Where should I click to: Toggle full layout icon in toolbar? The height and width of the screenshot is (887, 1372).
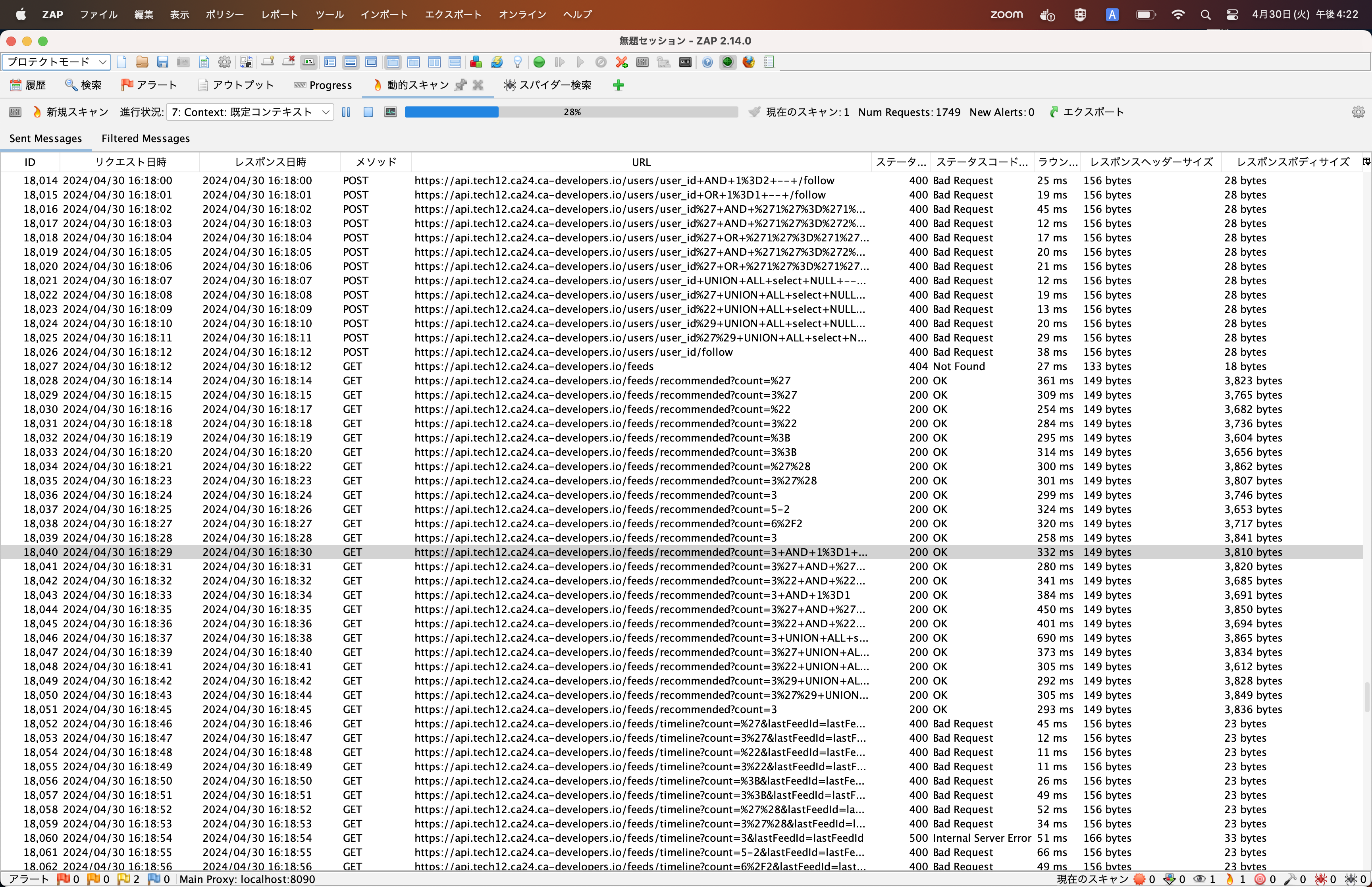pos(371,62)
